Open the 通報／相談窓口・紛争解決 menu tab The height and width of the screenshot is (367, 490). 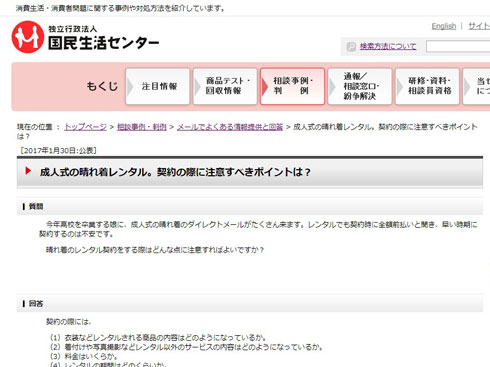[x=360, y=86]
